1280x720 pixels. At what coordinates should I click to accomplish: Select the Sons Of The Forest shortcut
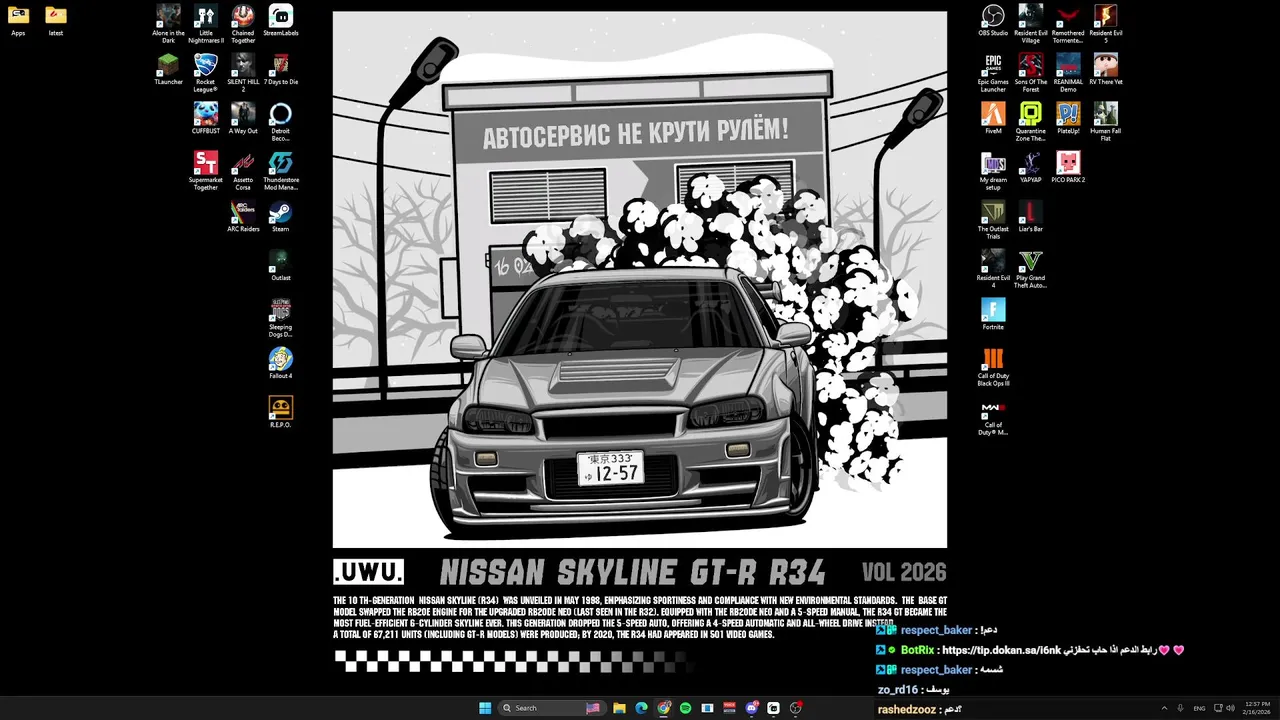[x=1031, y=73]
